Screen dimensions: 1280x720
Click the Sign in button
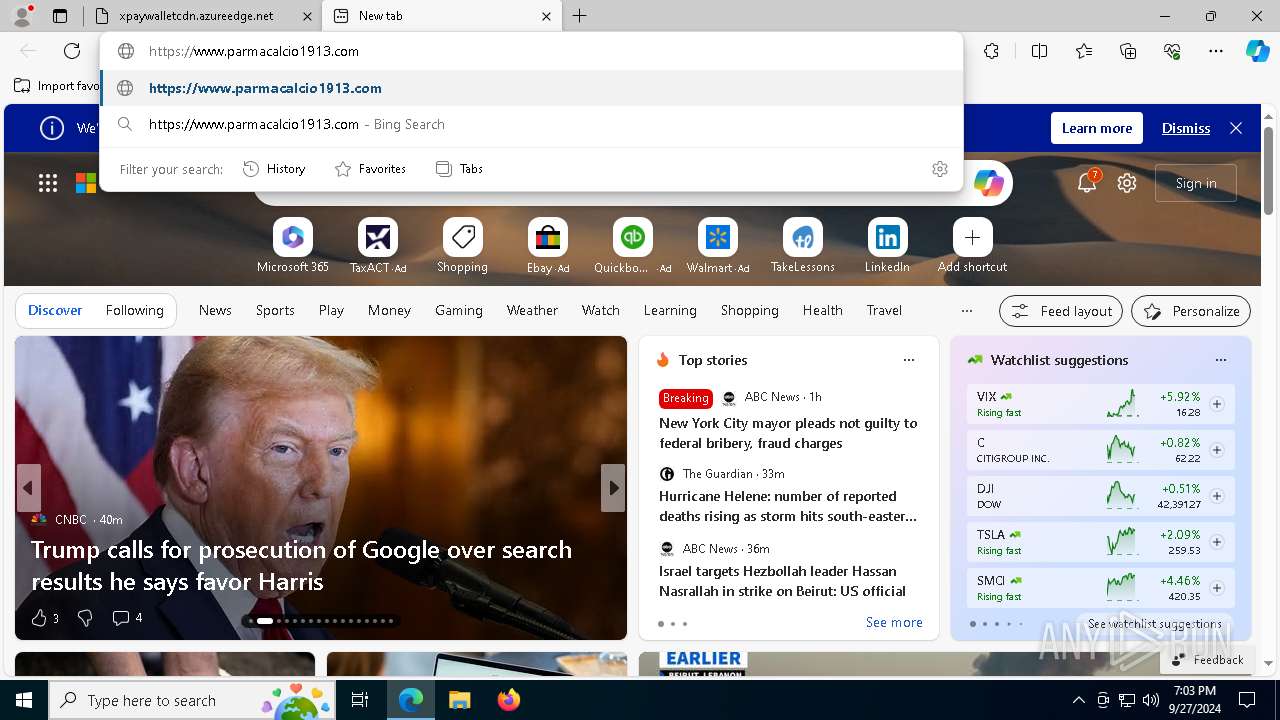(1196, 183)
